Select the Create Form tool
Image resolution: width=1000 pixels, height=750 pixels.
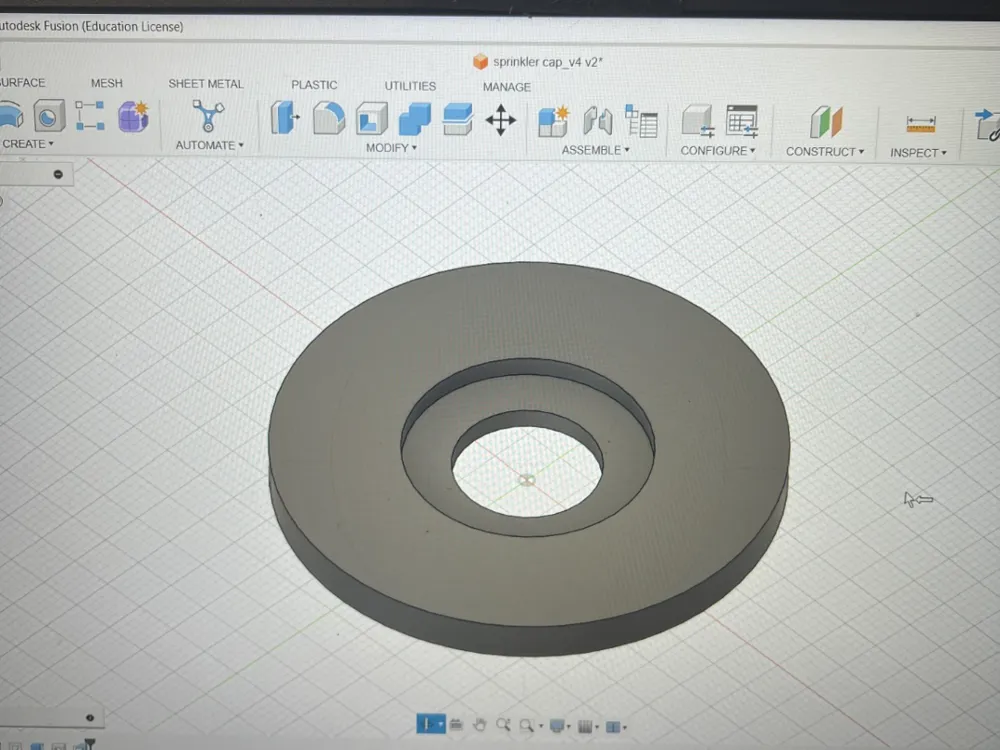point(131,120)
